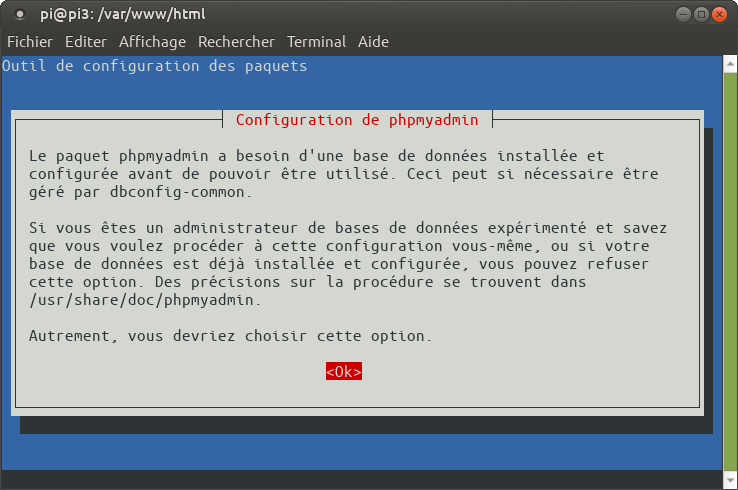Minimize the terminal window
The image size is (738, 490).
pyautogui.click(x=682, y=15)
